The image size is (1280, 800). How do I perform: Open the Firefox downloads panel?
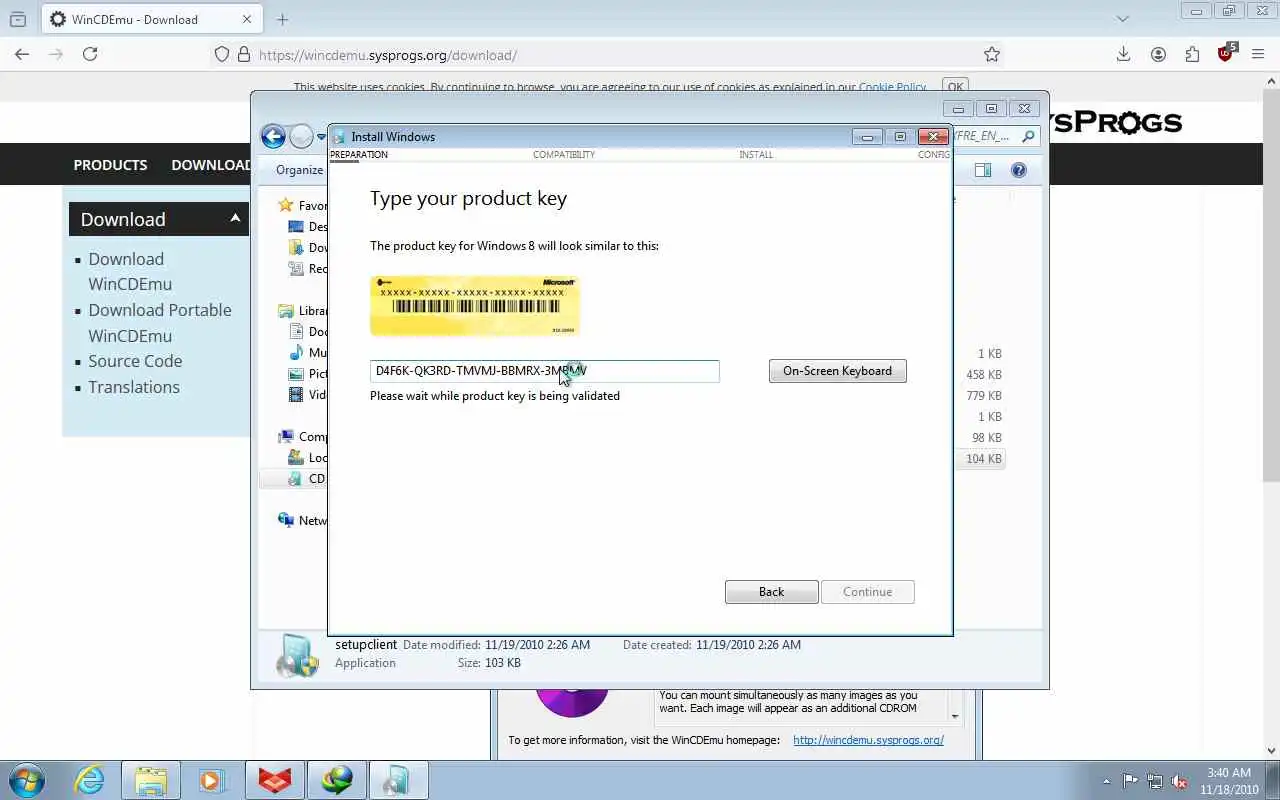(x=1123, y=54)
